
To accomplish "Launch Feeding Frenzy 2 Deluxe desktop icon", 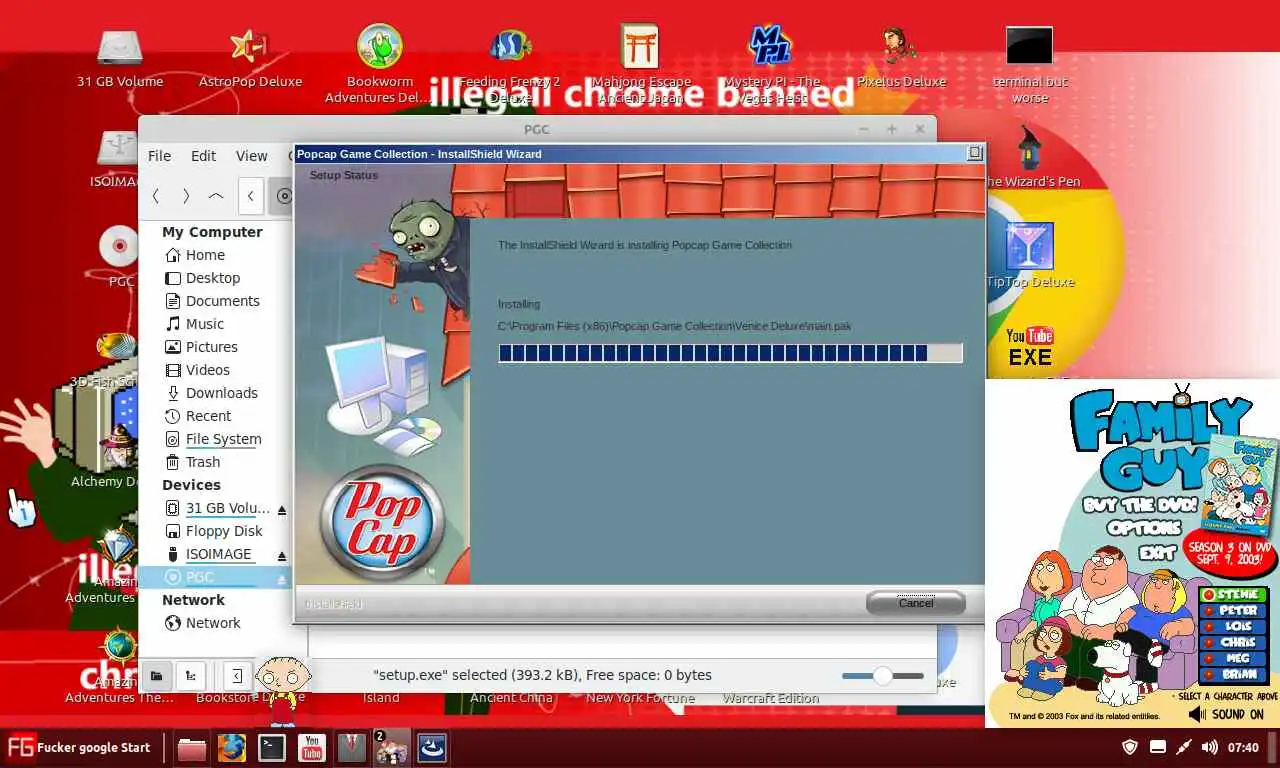I will [510, 64].
